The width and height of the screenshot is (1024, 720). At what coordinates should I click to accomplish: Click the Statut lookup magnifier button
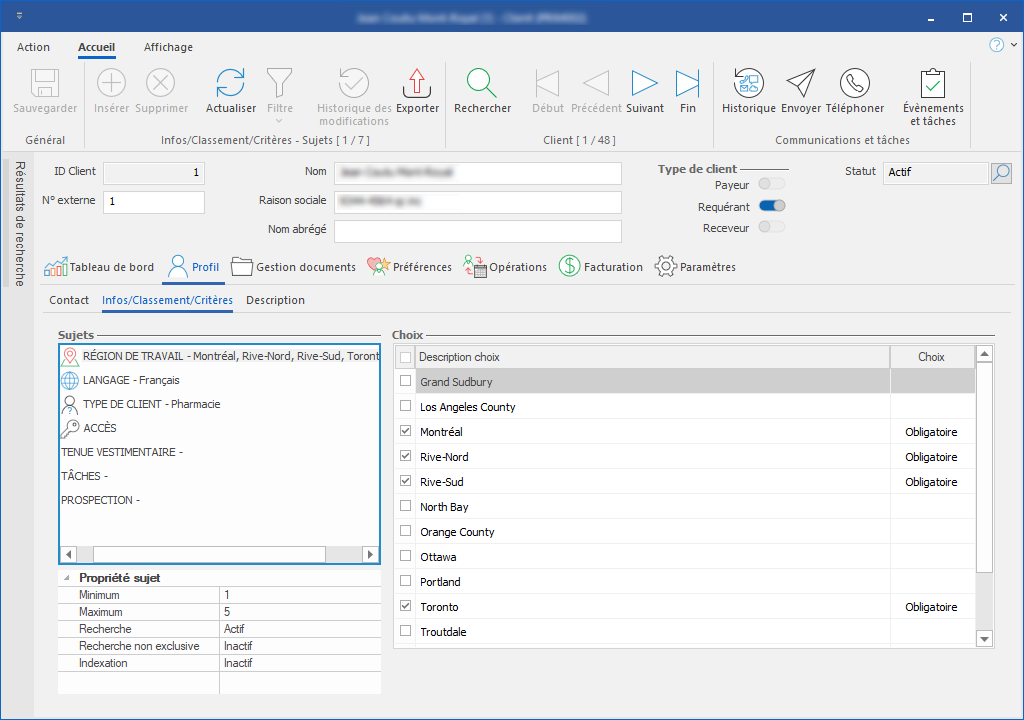pos(1001,173)
